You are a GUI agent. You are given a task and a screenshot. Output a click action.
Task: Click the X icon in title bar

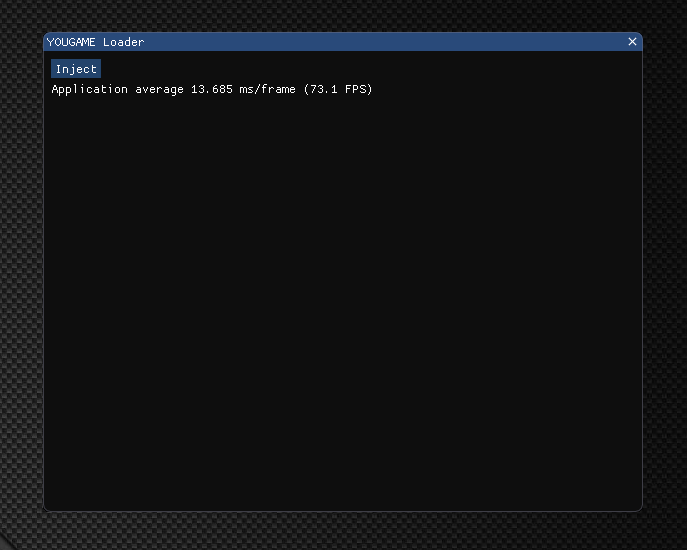click(632, 42)
